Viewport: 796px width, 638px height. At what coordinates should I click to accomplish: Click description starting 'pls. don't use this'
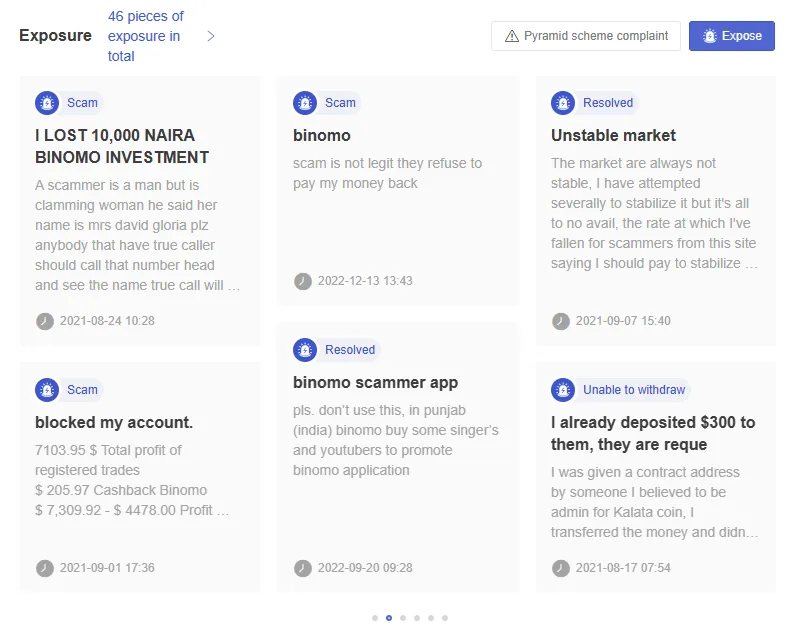coord(395,441)
